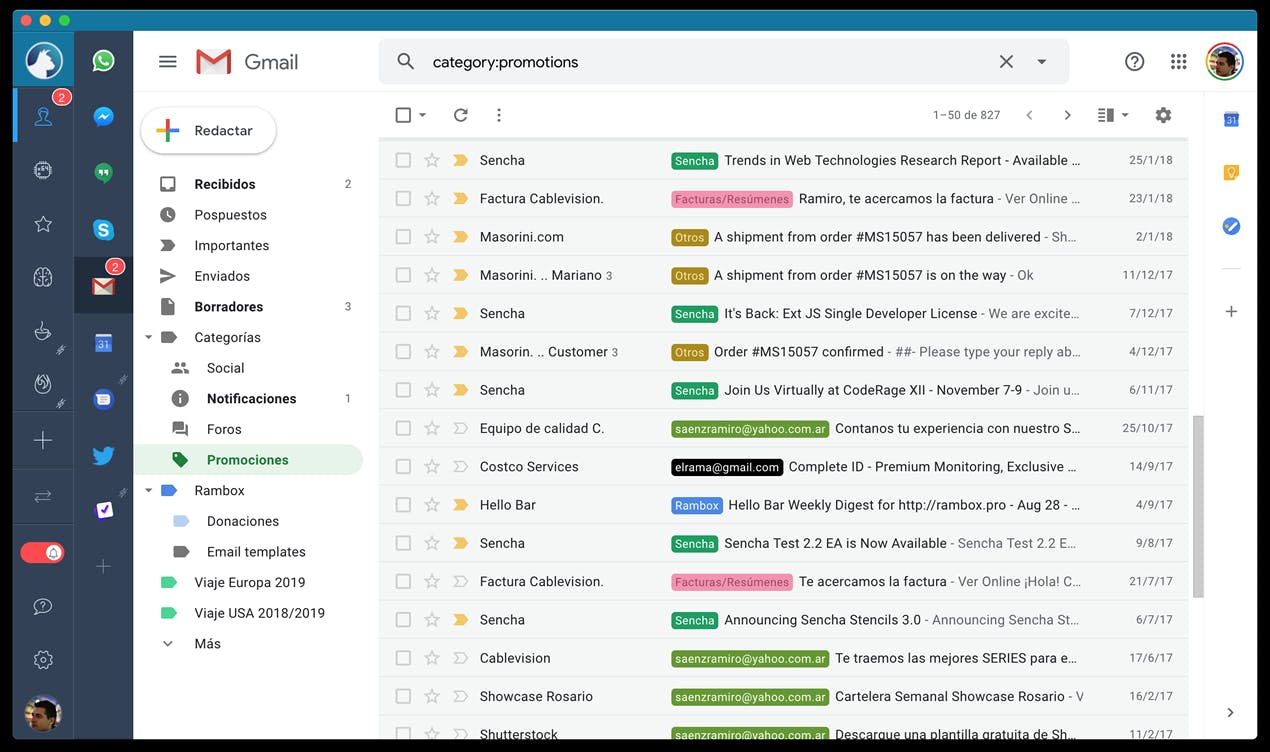Refresh the message list
Image resolution: width=1270 pixels, height=752 pixels.
[x=460, y=115]
